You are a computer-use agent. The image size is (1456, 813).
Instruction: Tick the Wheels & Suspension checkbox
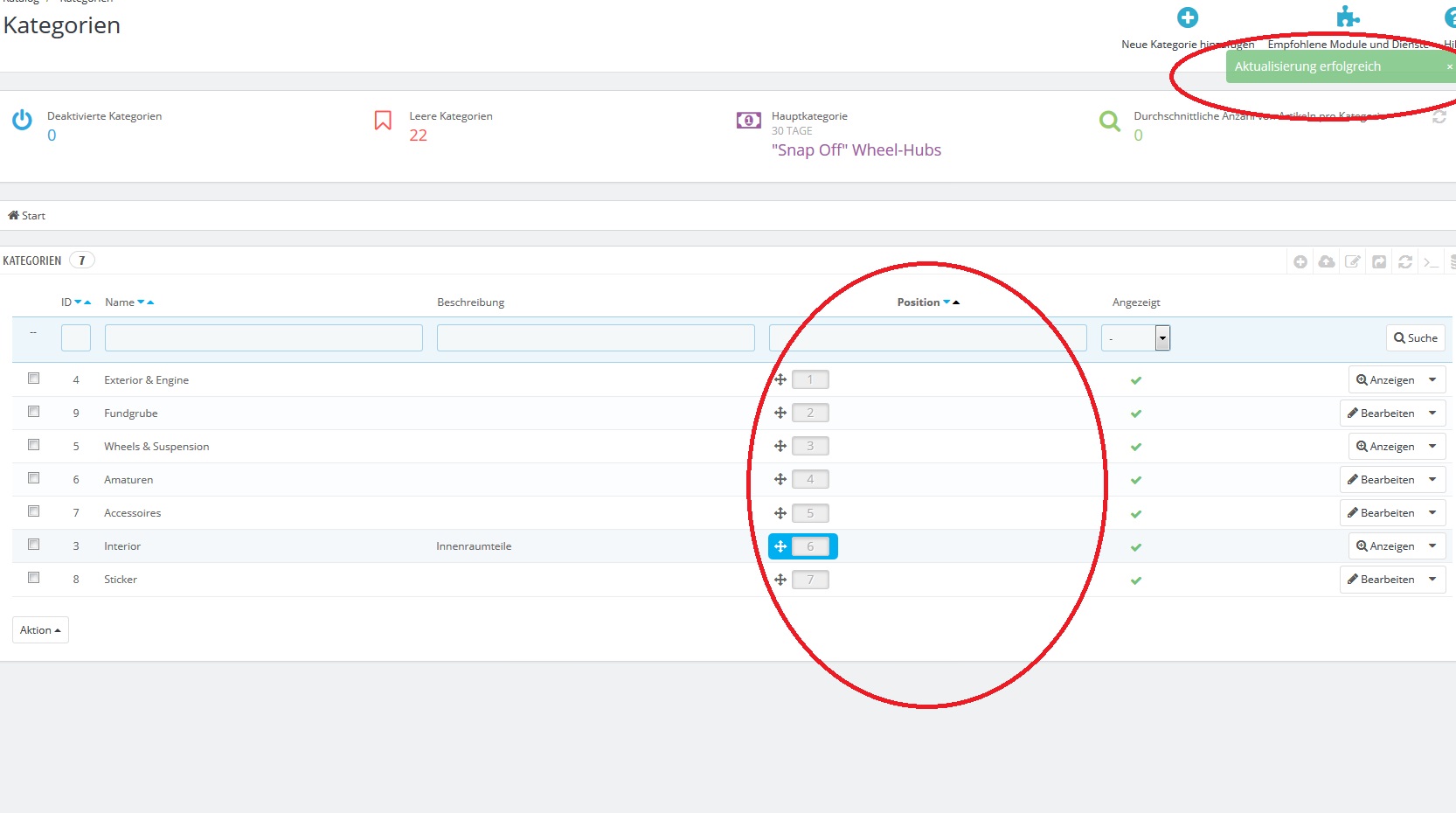[34, 445]
